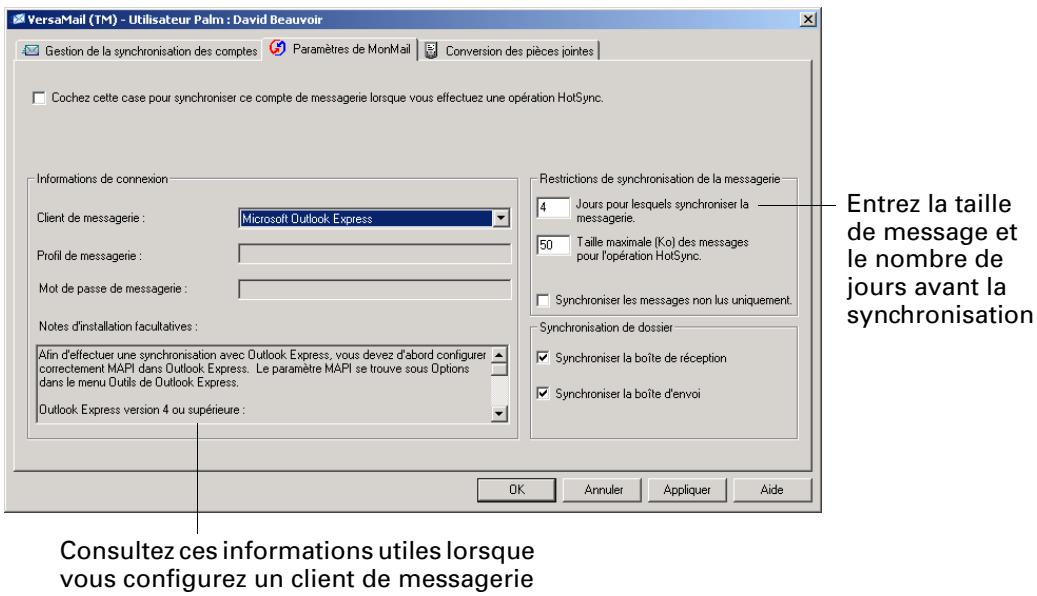Click the envelope icon on the accounts tab
The height and width of the screenshot is (596, 1037).
30,50
